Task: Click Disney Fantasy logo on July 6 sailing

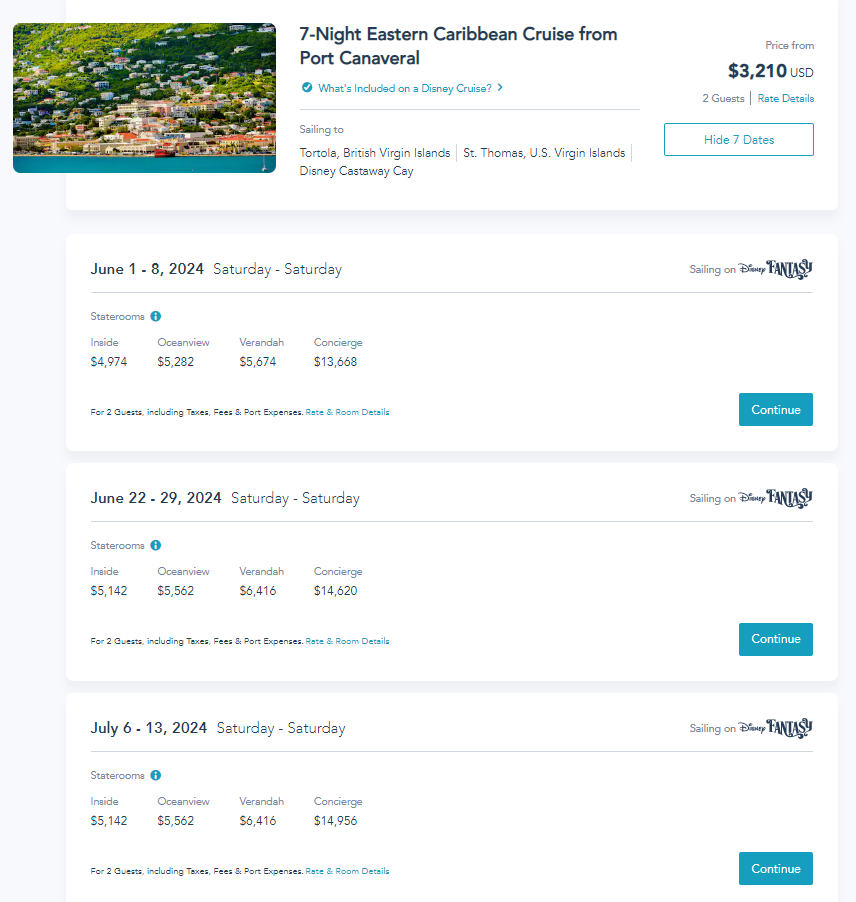Action: 776,728
